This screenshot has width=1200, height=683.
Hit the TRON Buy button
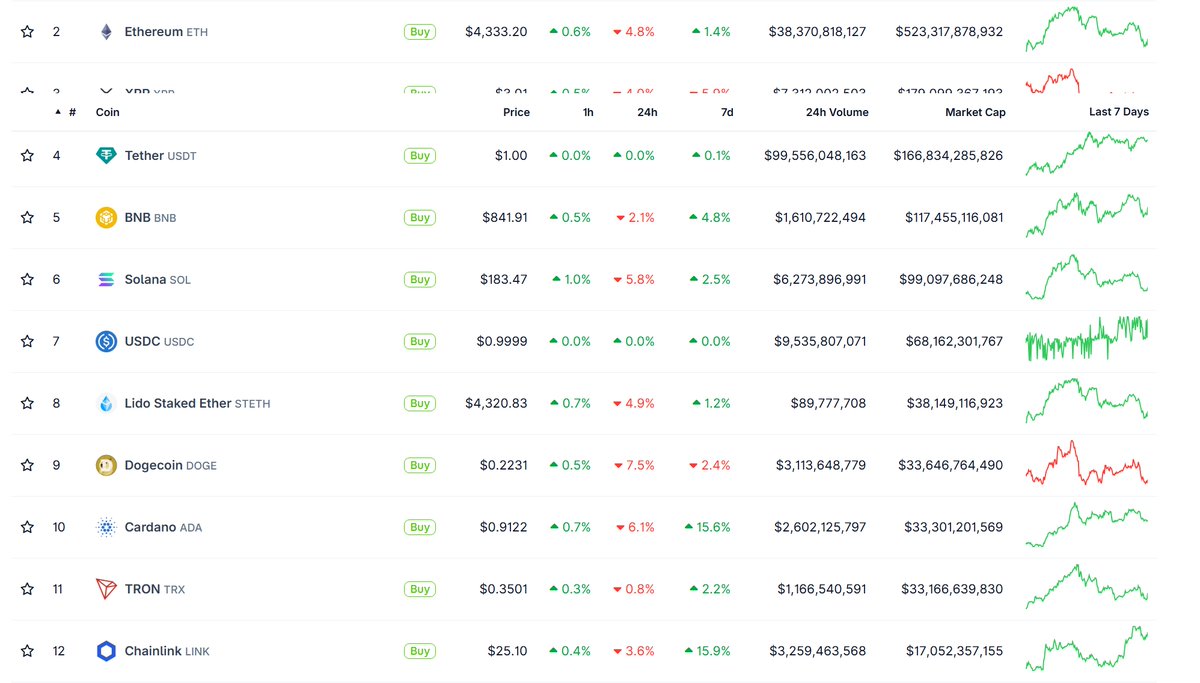point(420,589)
